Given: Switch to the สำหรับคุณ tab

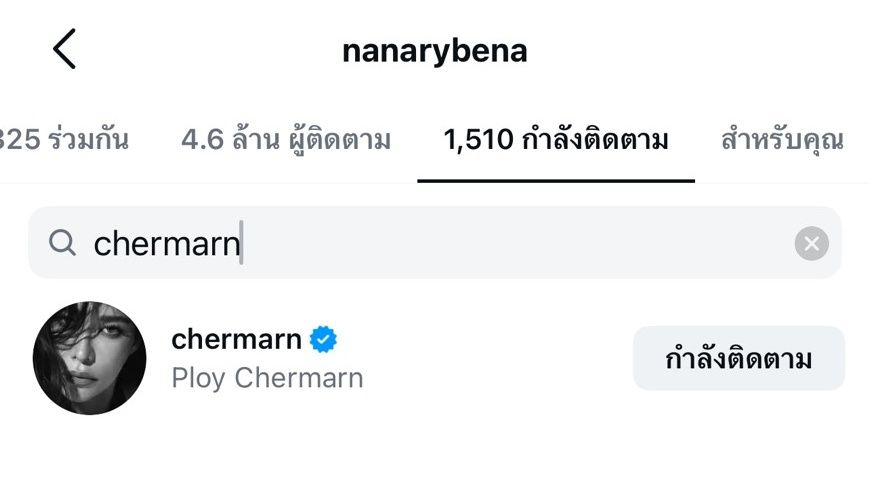Looking at the screenshot, I should (x=781, y=140).
